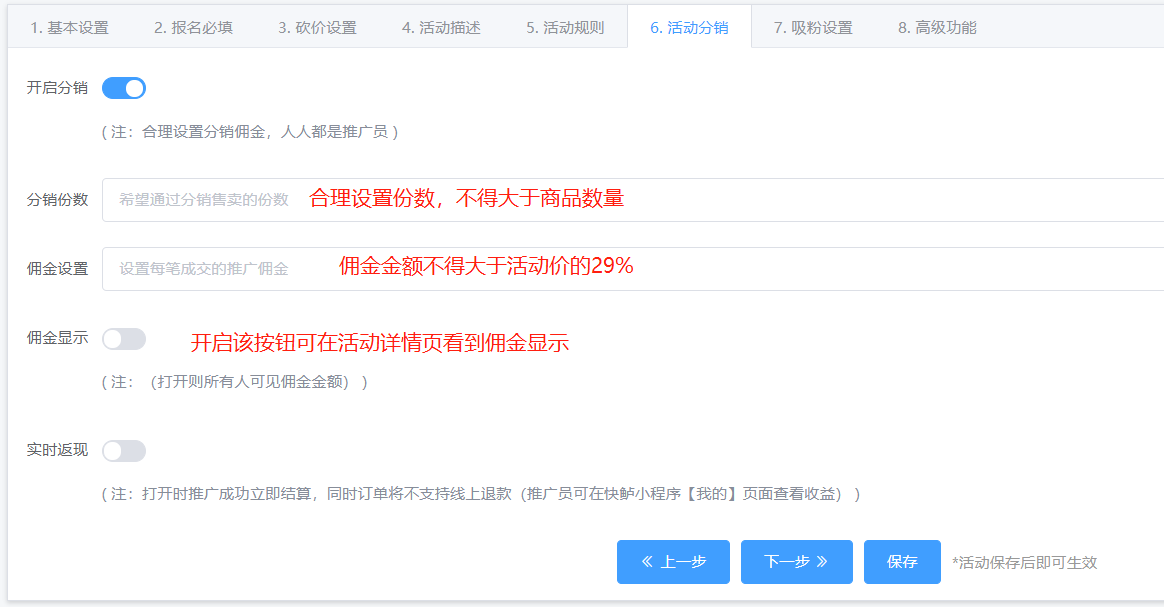
Task: Go to the 3. 砍价设置 tab
Action: [x=317, y=28]
